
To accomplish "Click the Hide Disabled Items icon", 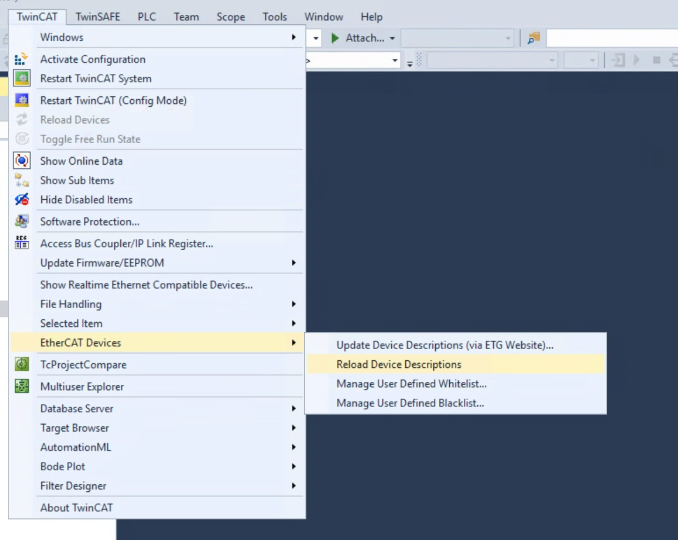I will pyautogui.click(x=22, y=199).
